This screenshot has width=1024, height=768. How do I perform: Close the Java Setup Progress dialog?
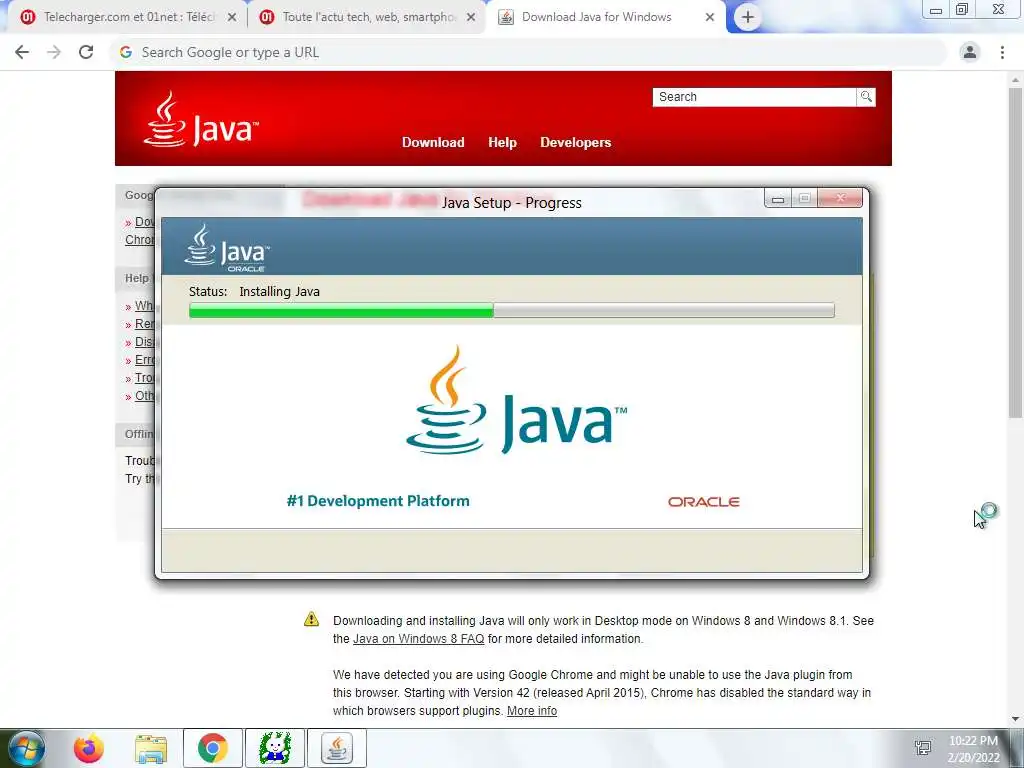coord(840,199)
